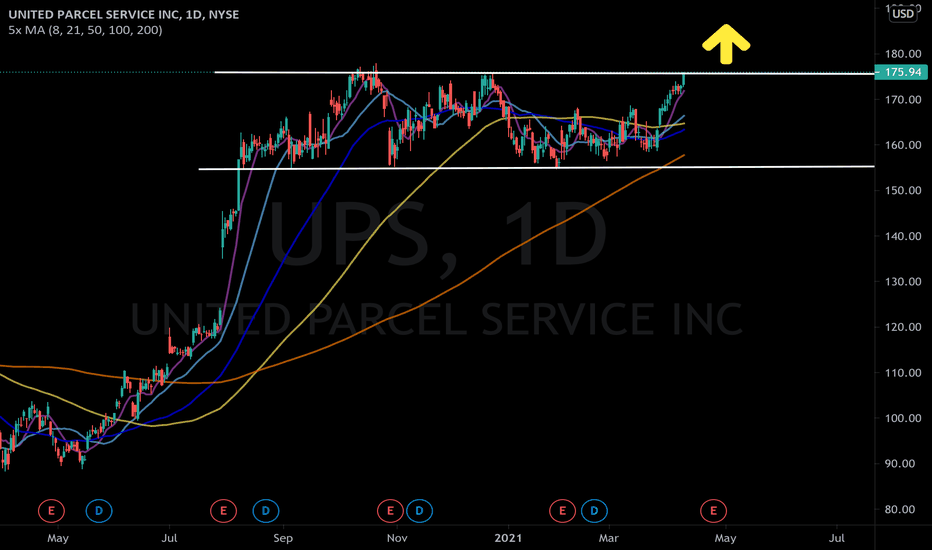Open the earnings E marker above the leftmost May label
The width and height of the screenshot is (932, 550).
tap(51, 510)
